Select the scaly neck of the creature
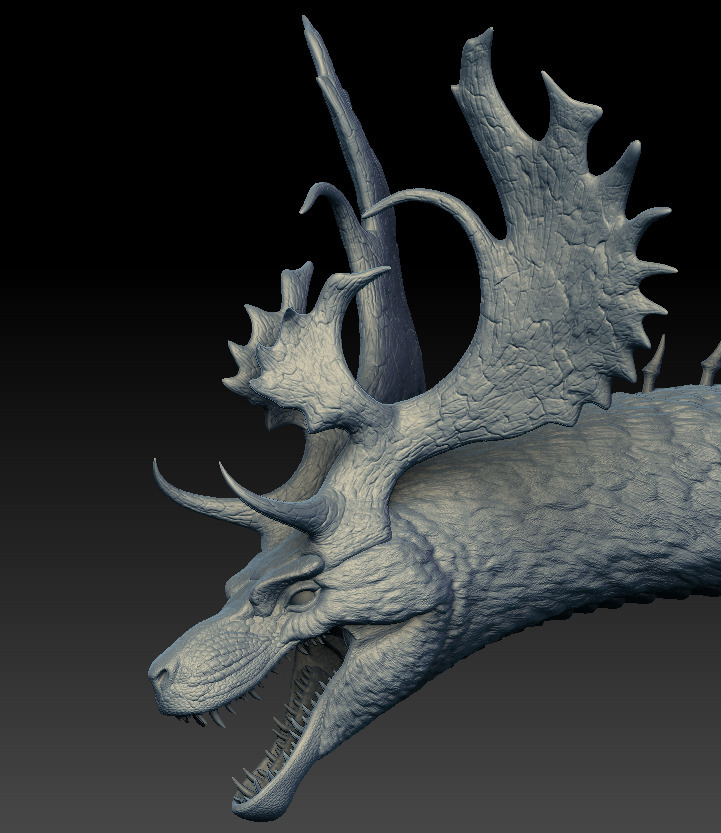721x833 pixels. 560,520
